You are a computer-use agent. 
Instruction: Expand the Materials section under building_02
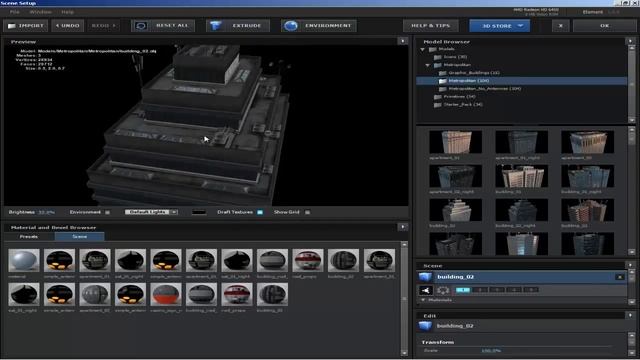point(423,300)
